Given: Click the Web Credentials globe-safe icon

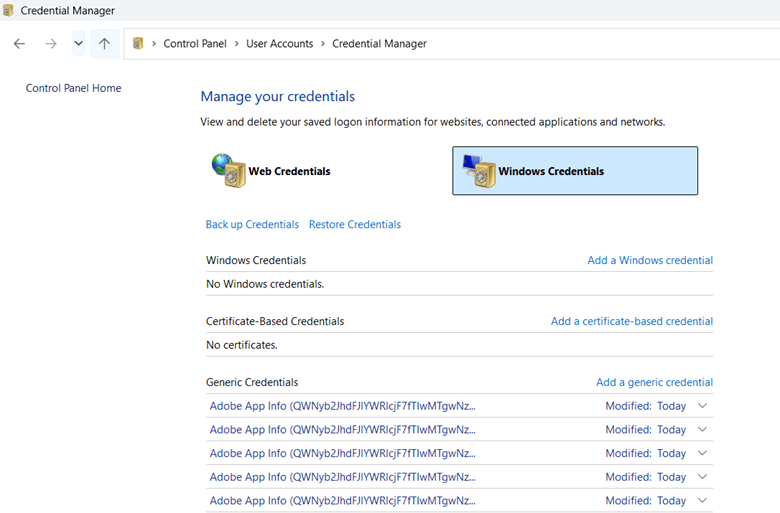Looking at the screenshot, I should [x=229, y=171].
